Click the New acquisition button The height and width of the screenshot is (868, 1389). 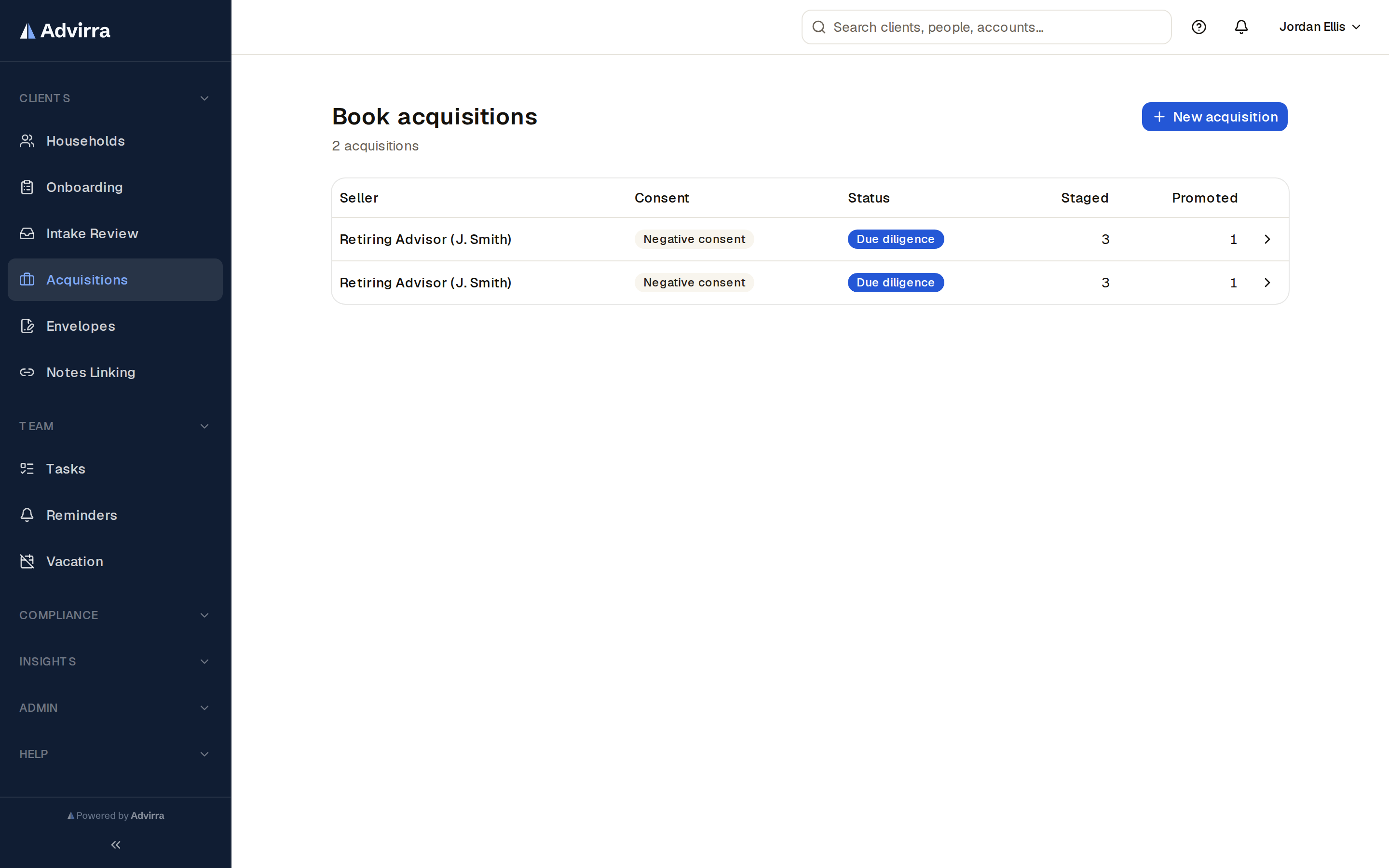tap(1214, 117)
